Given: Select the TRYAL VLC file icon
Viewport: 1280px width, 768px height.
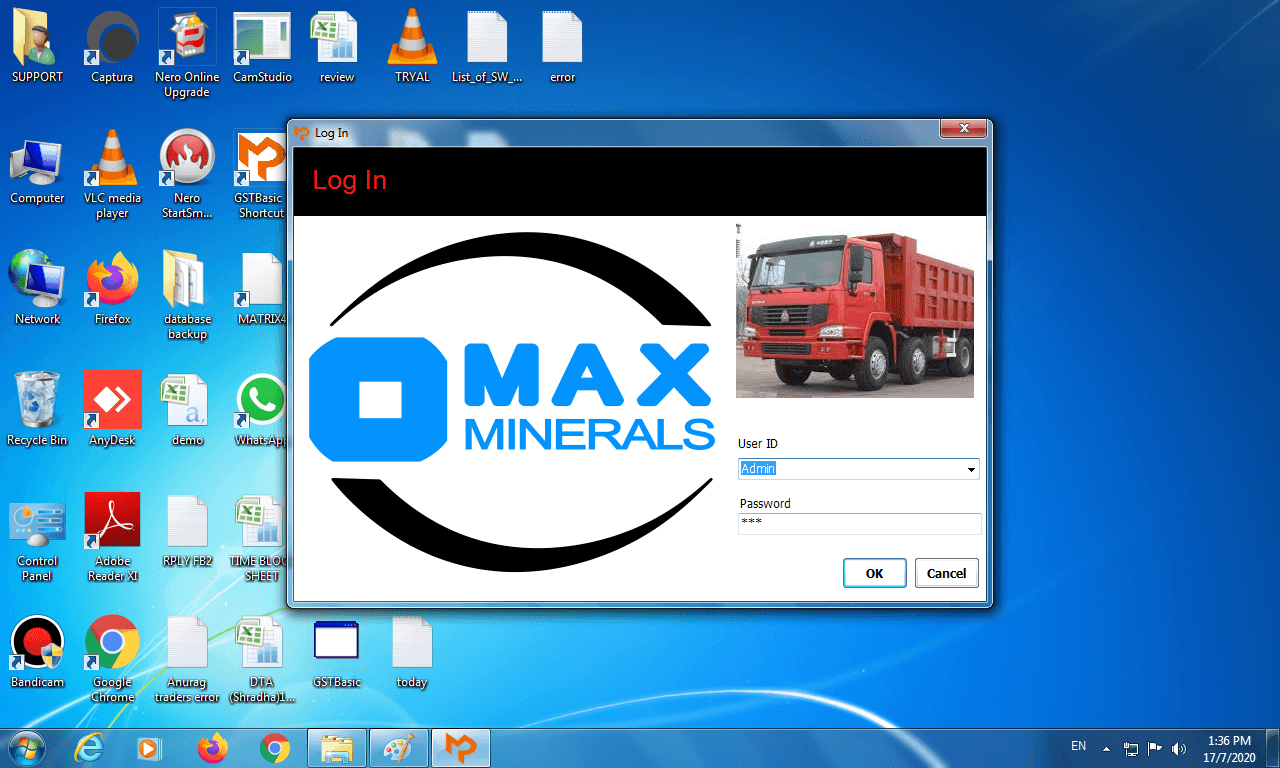Looking at the screenshot, I should coord(412,48).
